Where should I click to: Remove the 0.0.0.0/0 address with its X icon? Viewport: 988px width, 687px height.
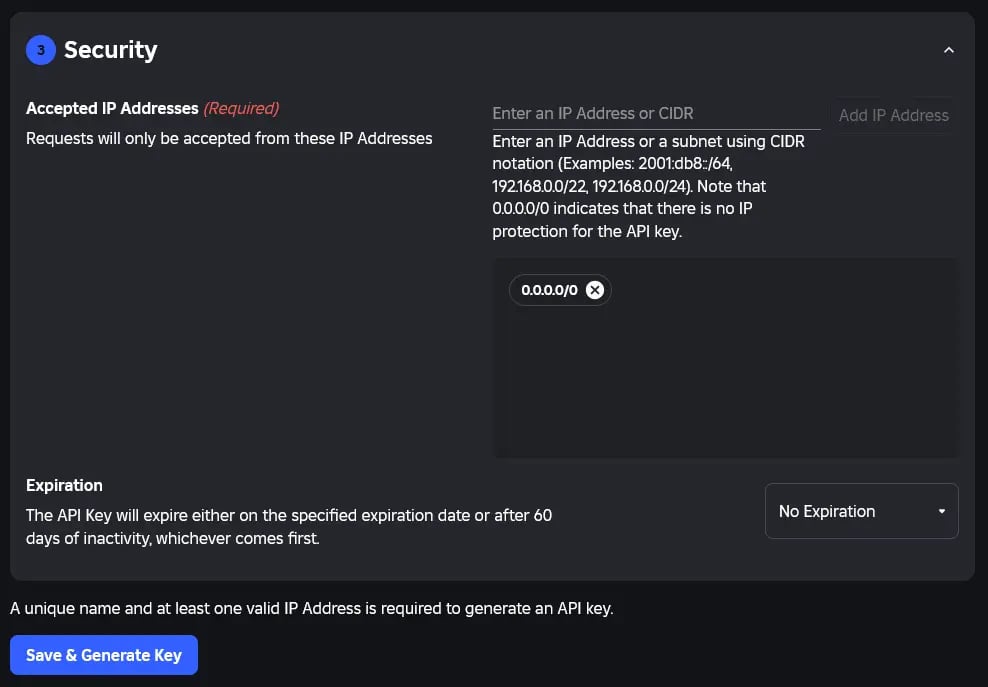pyautogui.click(x=595, y=290)
